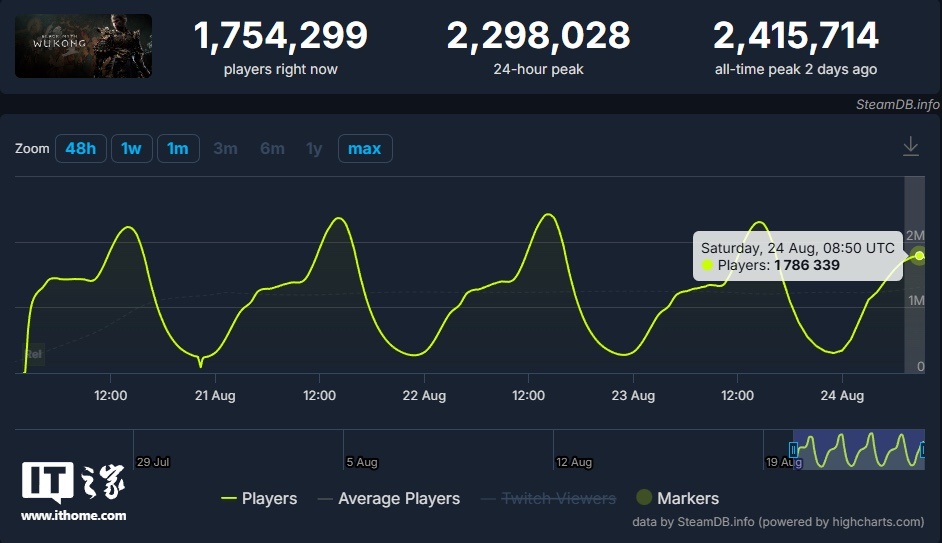Click the 2,415,714 all-time peak figure
This screenshot has height=543, width=942.
pyautogui.click(x=796, y=35)
